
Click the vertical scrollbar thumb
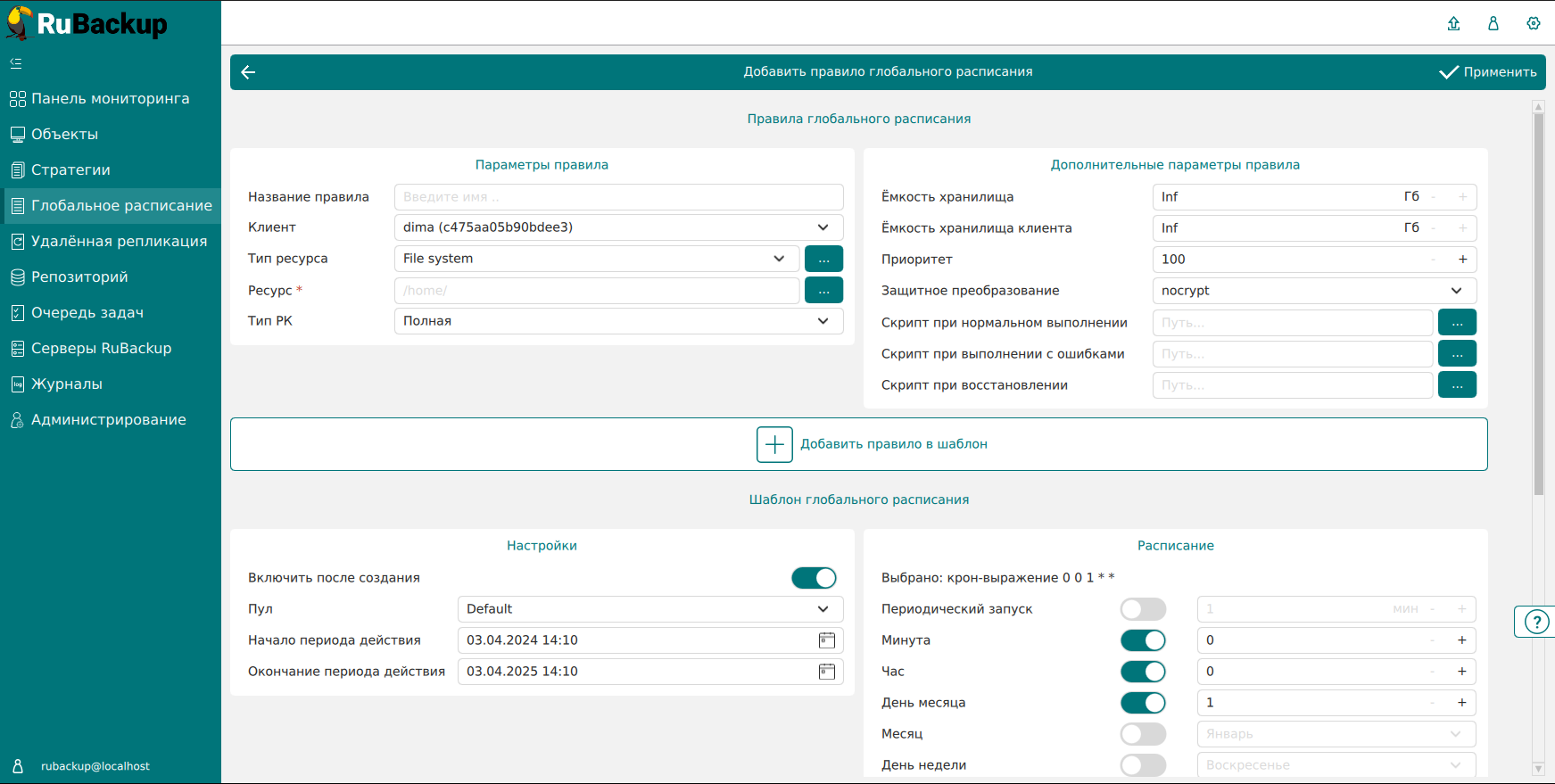(1539, 303)
